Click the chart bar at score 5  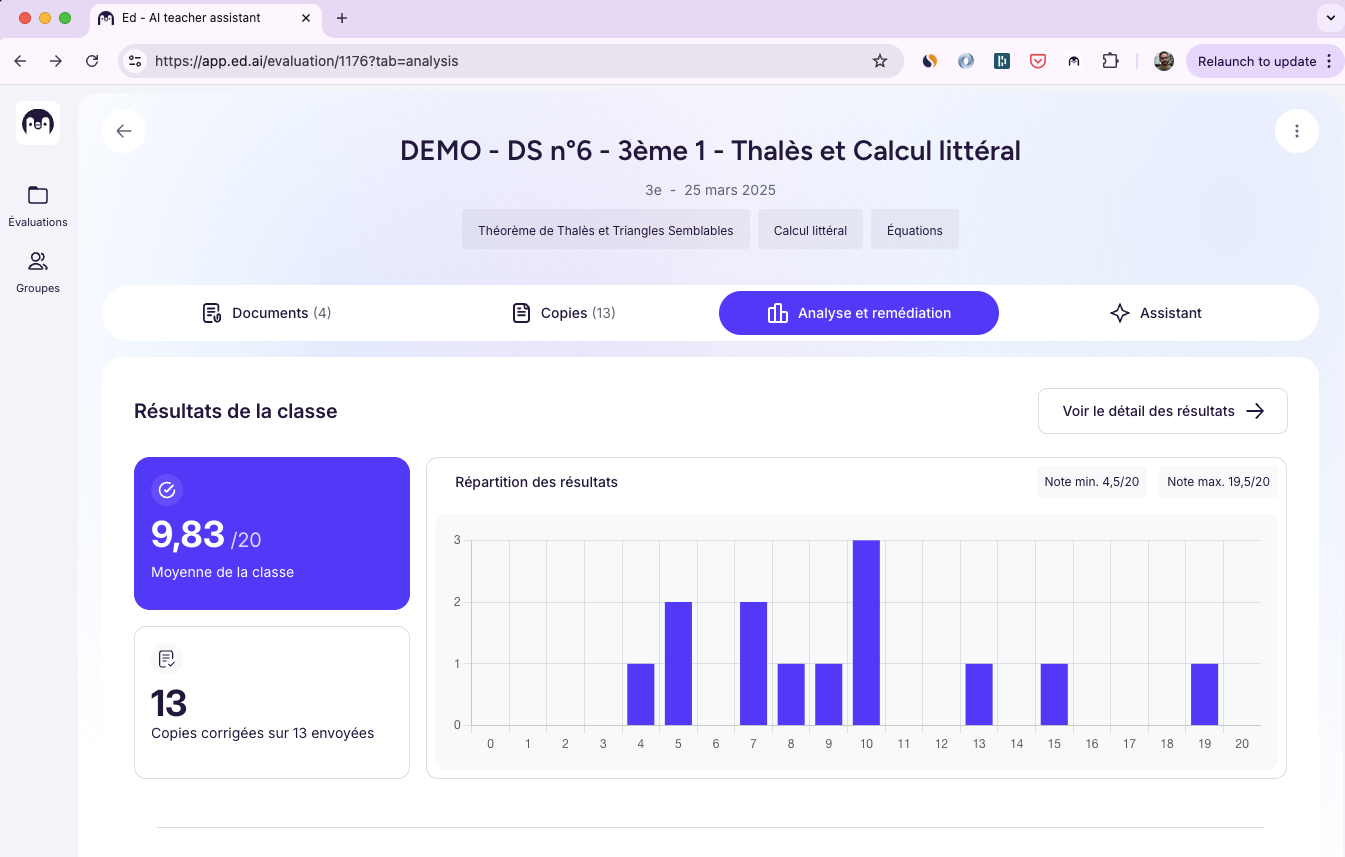pos(678,664)
